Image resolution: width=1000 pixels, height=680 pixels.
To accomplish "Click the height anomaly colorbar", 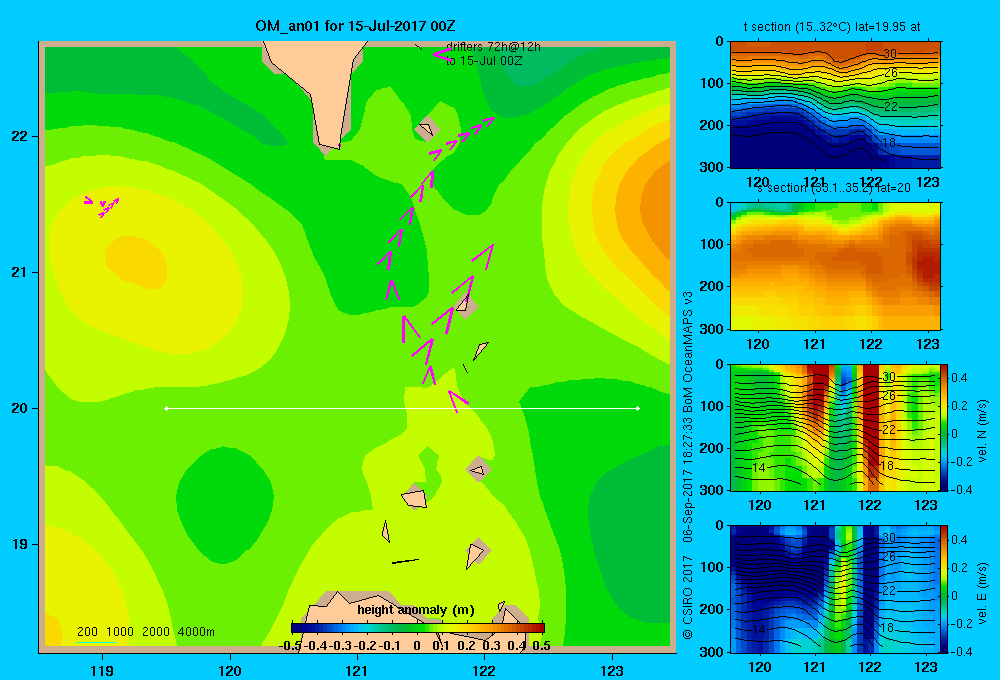I will (x=418, y=628).
